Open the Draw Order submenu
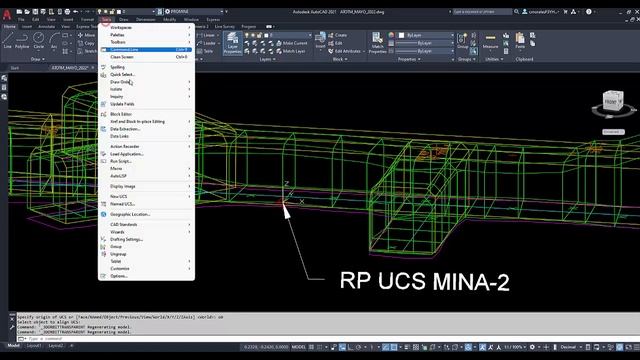This screenshot has height=360, width=640. click(146, 82)
